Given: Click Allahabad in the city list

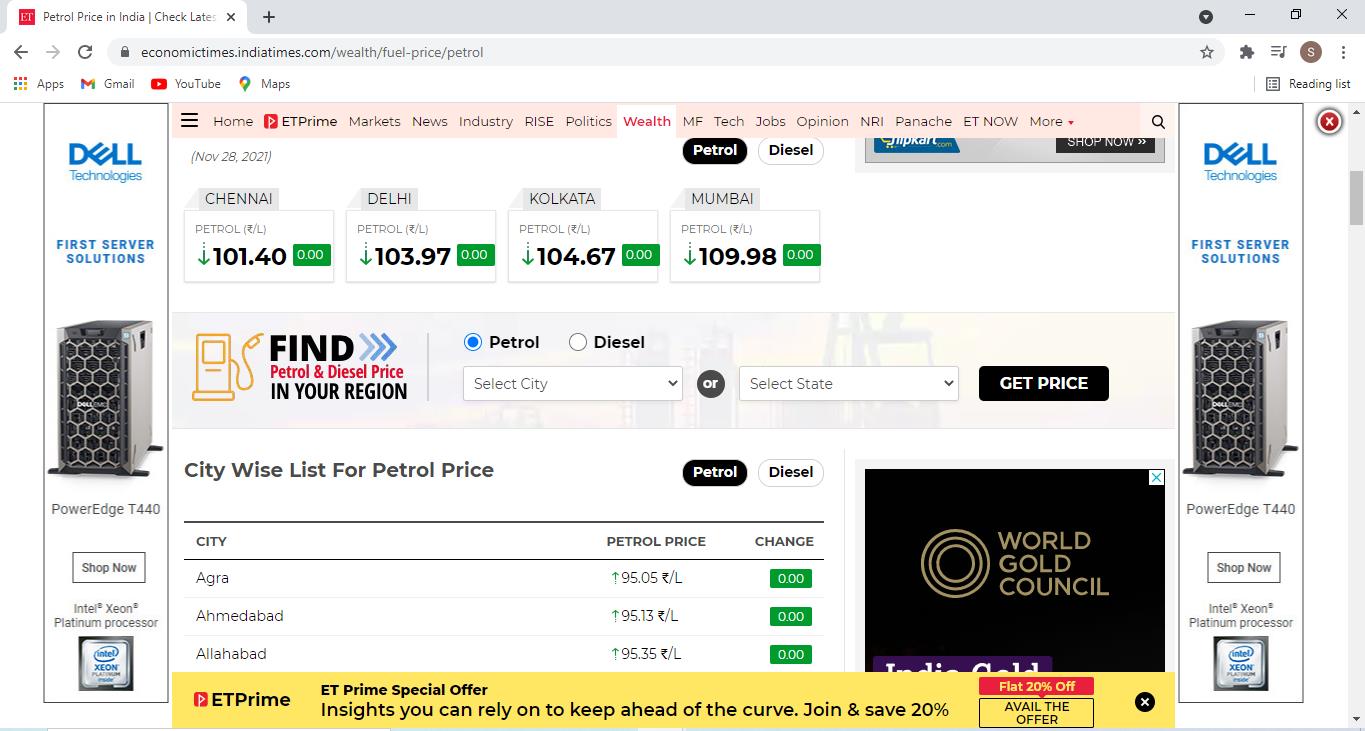Looking at the screenshot, I should (231, 654).
